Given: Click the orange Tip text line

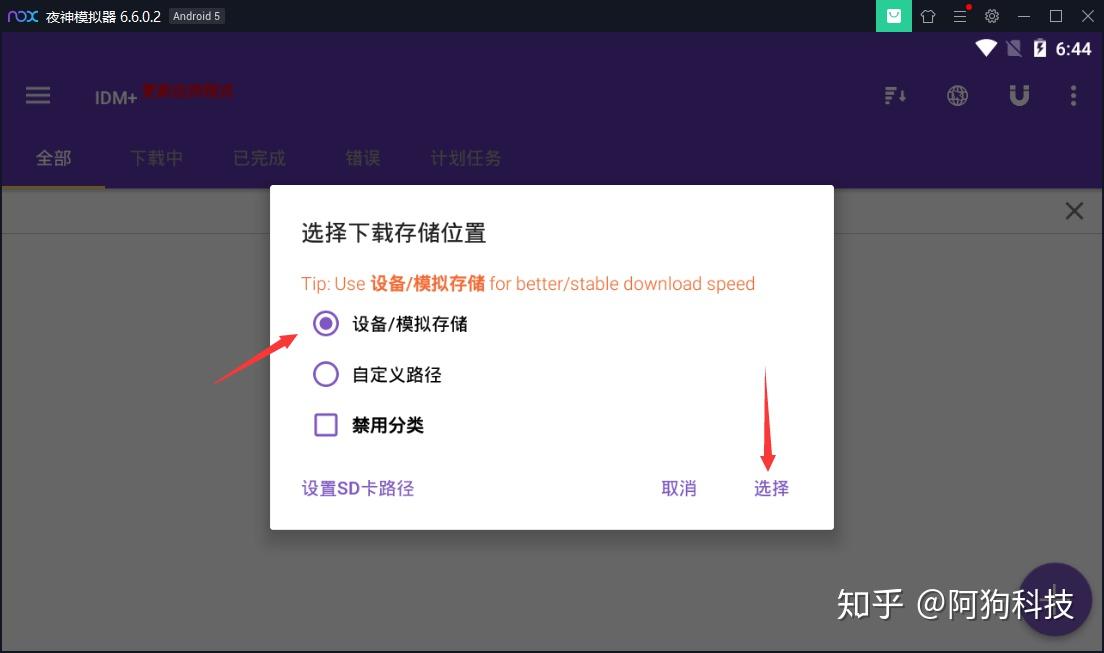Looking at the screenshot, I should click(x=528, y=284).
